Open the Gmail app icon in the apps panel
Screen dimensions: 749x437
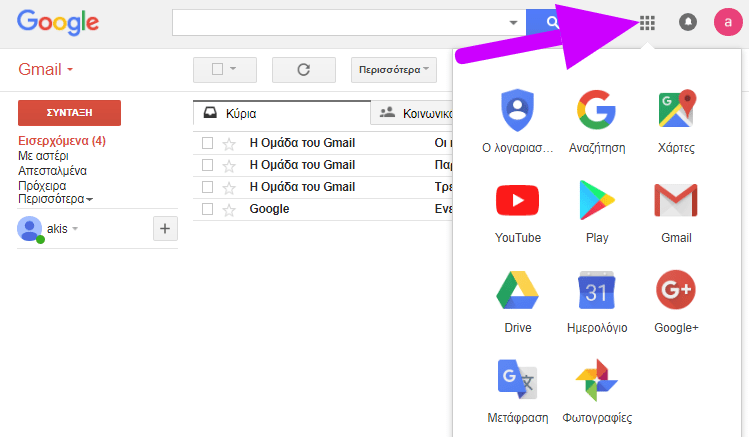[x=676, y=200]
